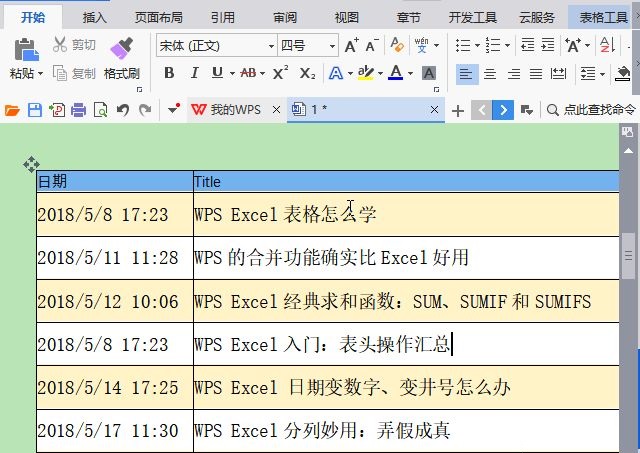Set center text alignment
640x453 pixels.
tap(490, 74)
